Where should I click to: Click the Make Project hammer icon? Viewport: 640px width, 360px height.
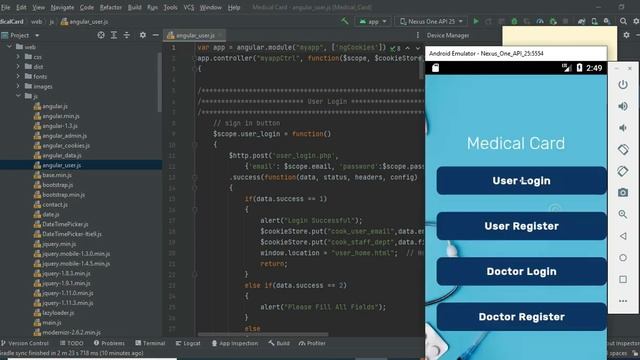[x=345, y=21]
